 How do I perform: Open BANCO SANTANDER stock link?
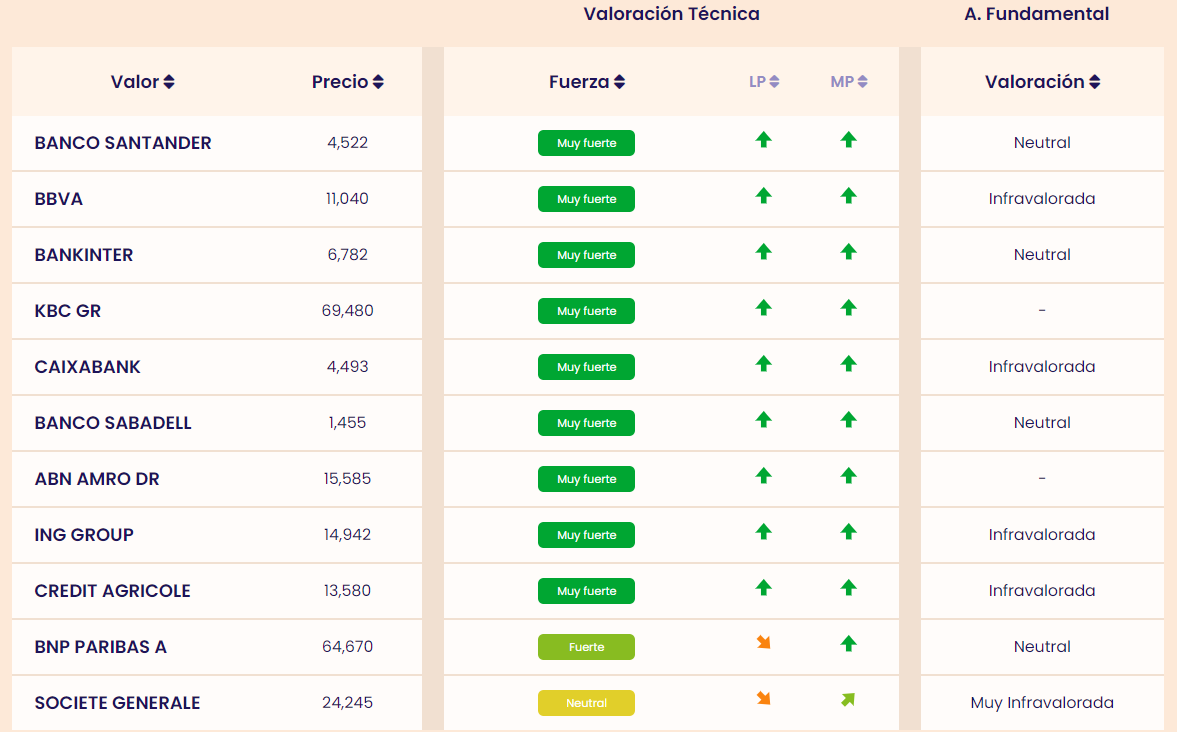(123, 143)
